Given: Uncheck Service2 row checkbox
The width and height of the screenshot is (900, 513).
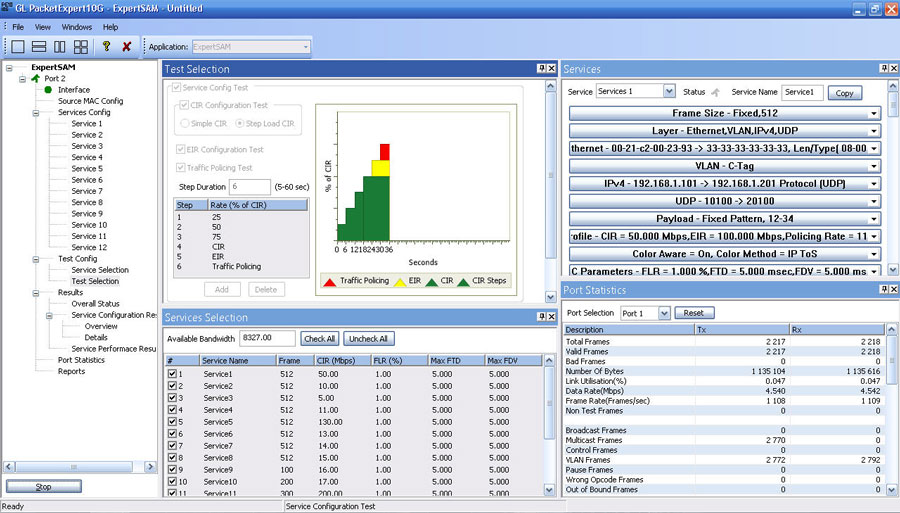Looking at the screenshot, I should pos(172,386).
